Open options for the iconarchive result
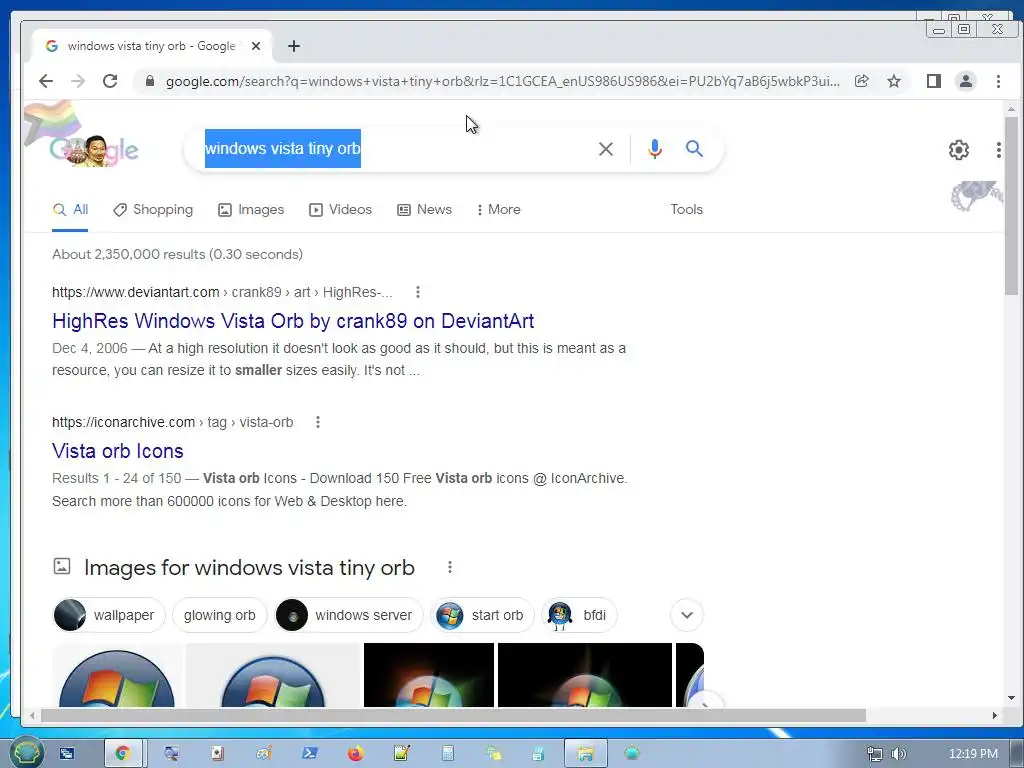 pos(318,422)
